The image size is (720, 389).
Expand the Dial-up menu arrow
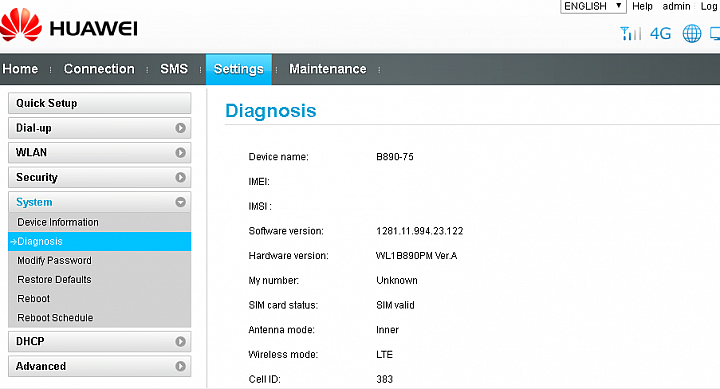pos(180,128)
